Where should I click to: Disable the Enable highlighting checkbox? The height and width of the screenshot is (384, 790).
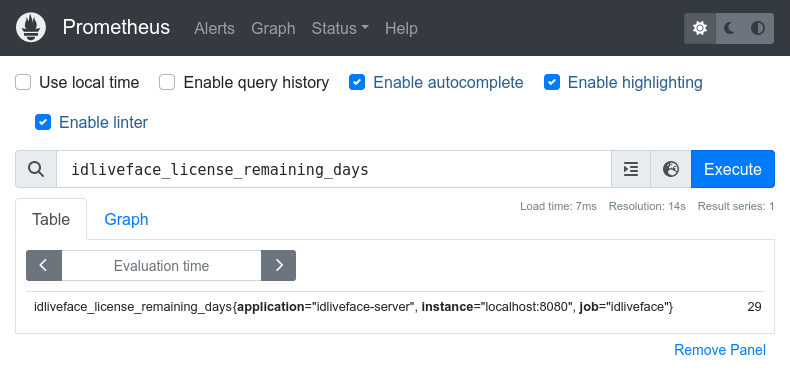point(552,82)
